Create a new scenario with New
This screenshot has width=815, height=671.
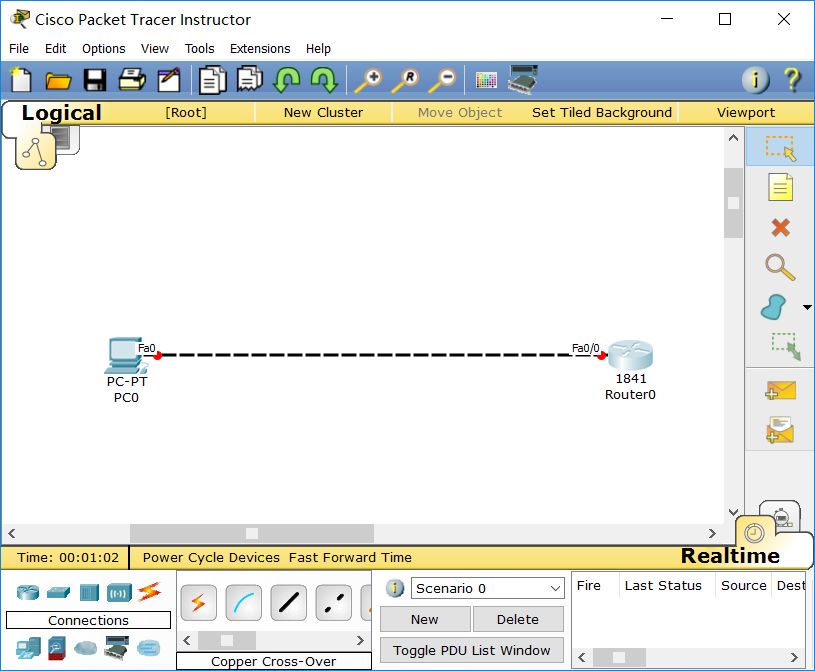(425, 620)
